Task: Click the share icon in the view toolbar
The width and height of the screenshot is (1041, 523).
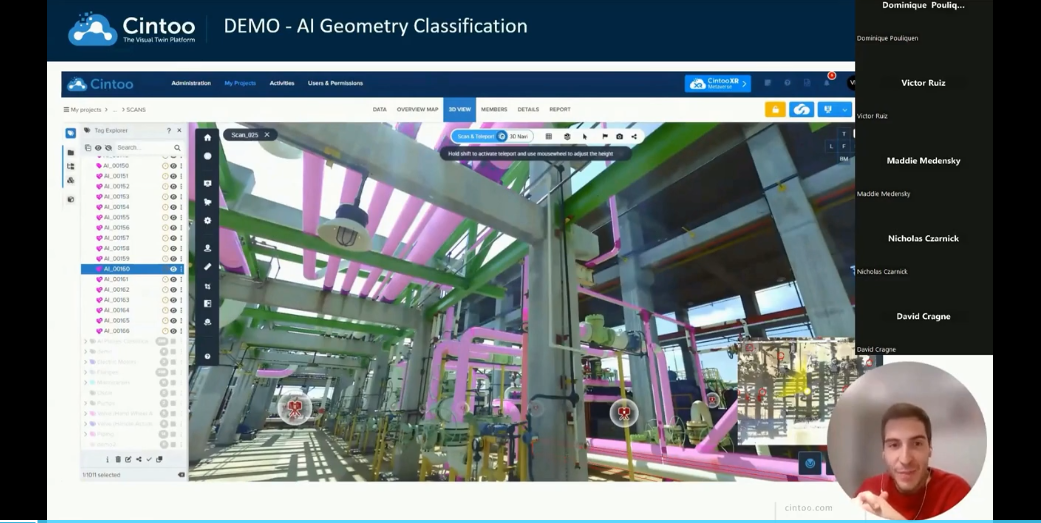Action: point(634,136)
